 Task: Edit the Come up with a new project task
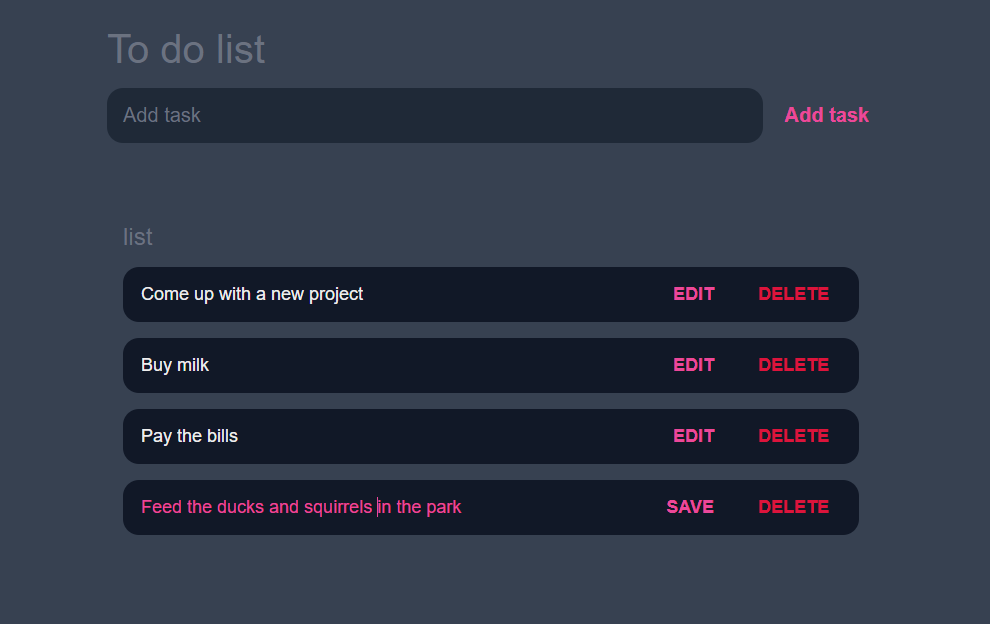694,294
